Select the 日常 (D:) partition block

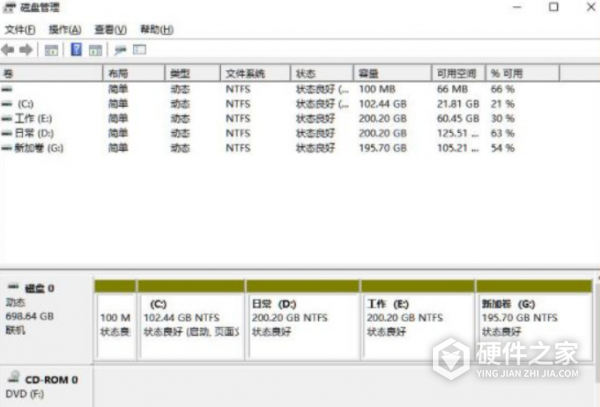[303, 320]
